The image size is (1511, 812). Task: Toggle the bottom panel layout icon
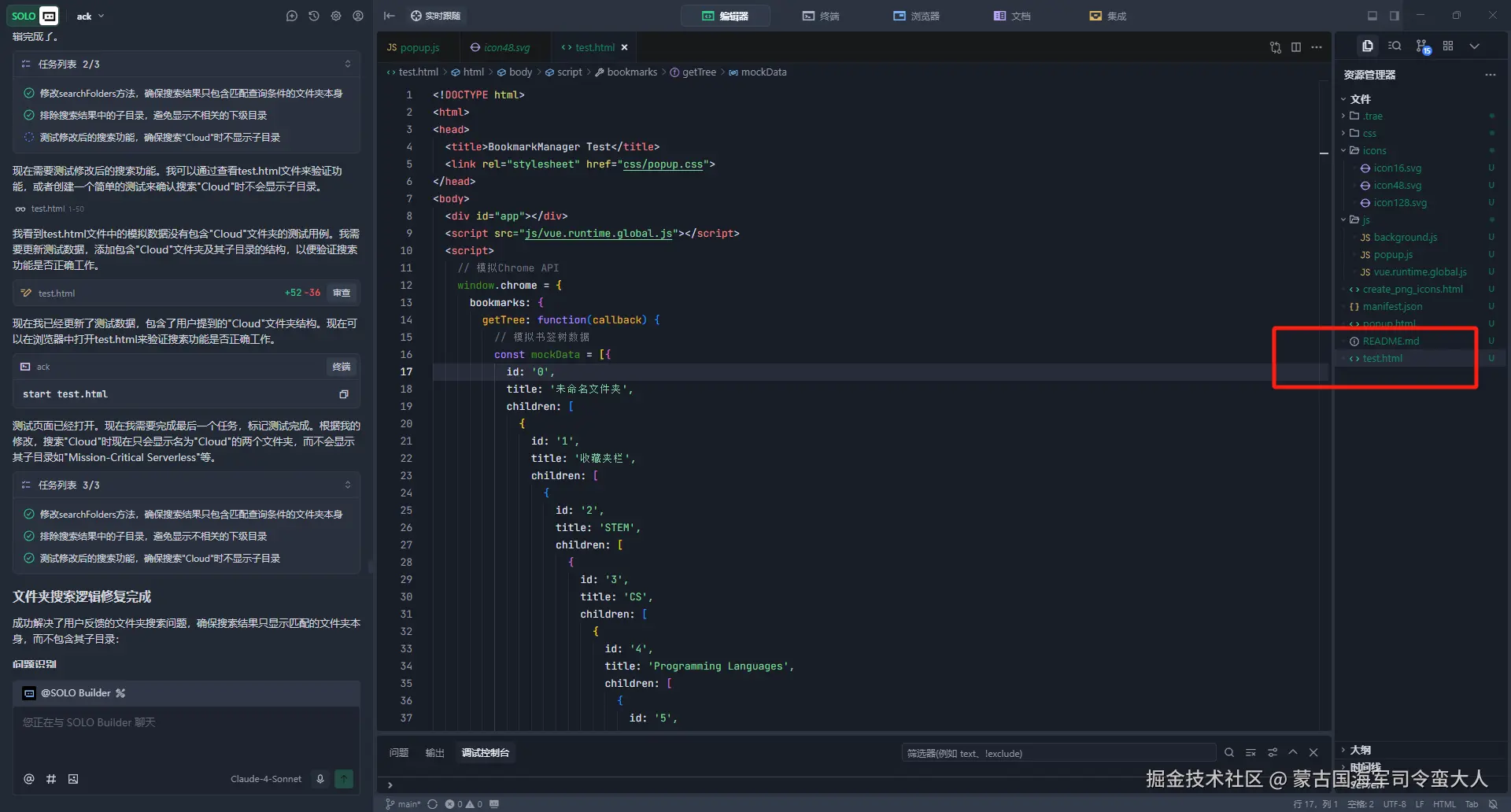click(x=1372, y=16)
